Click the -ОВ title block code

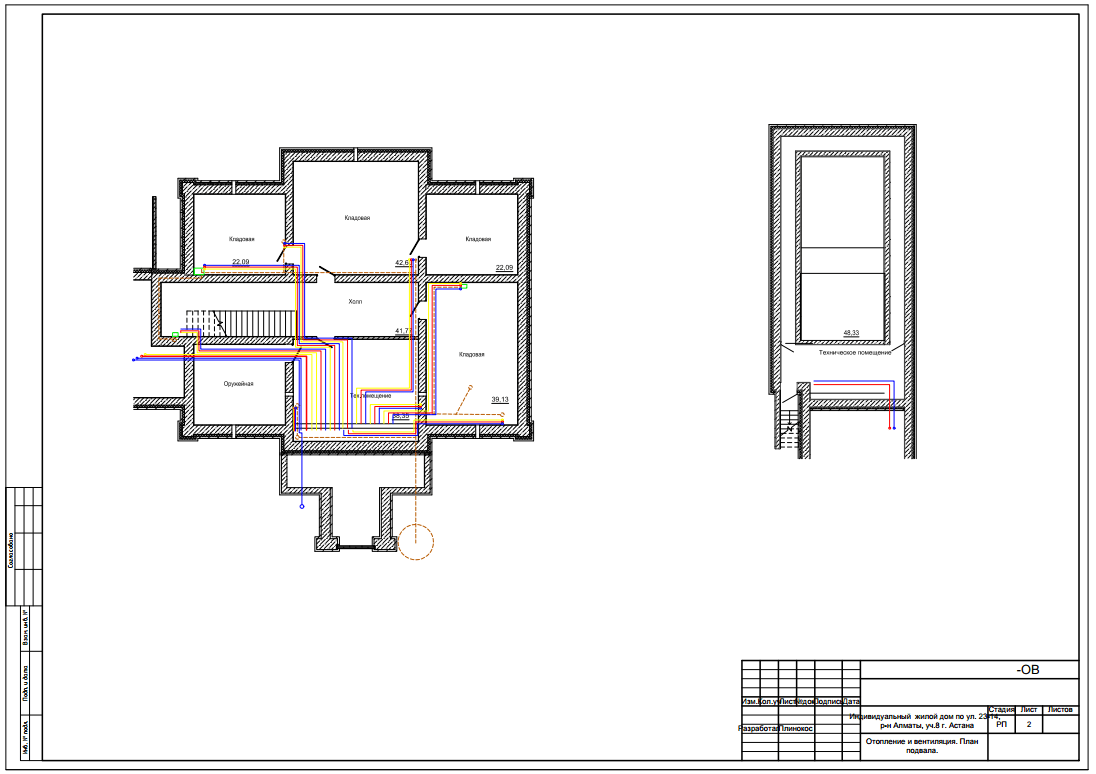(x=1027, y=670)
